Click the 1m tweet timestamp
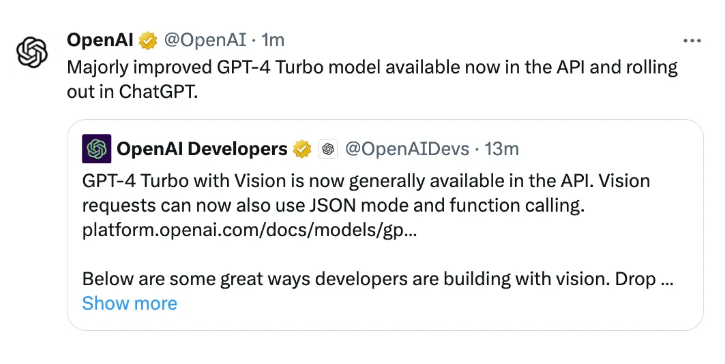The height and width of the screenshot is (364, 725). [x=273, y=40]
